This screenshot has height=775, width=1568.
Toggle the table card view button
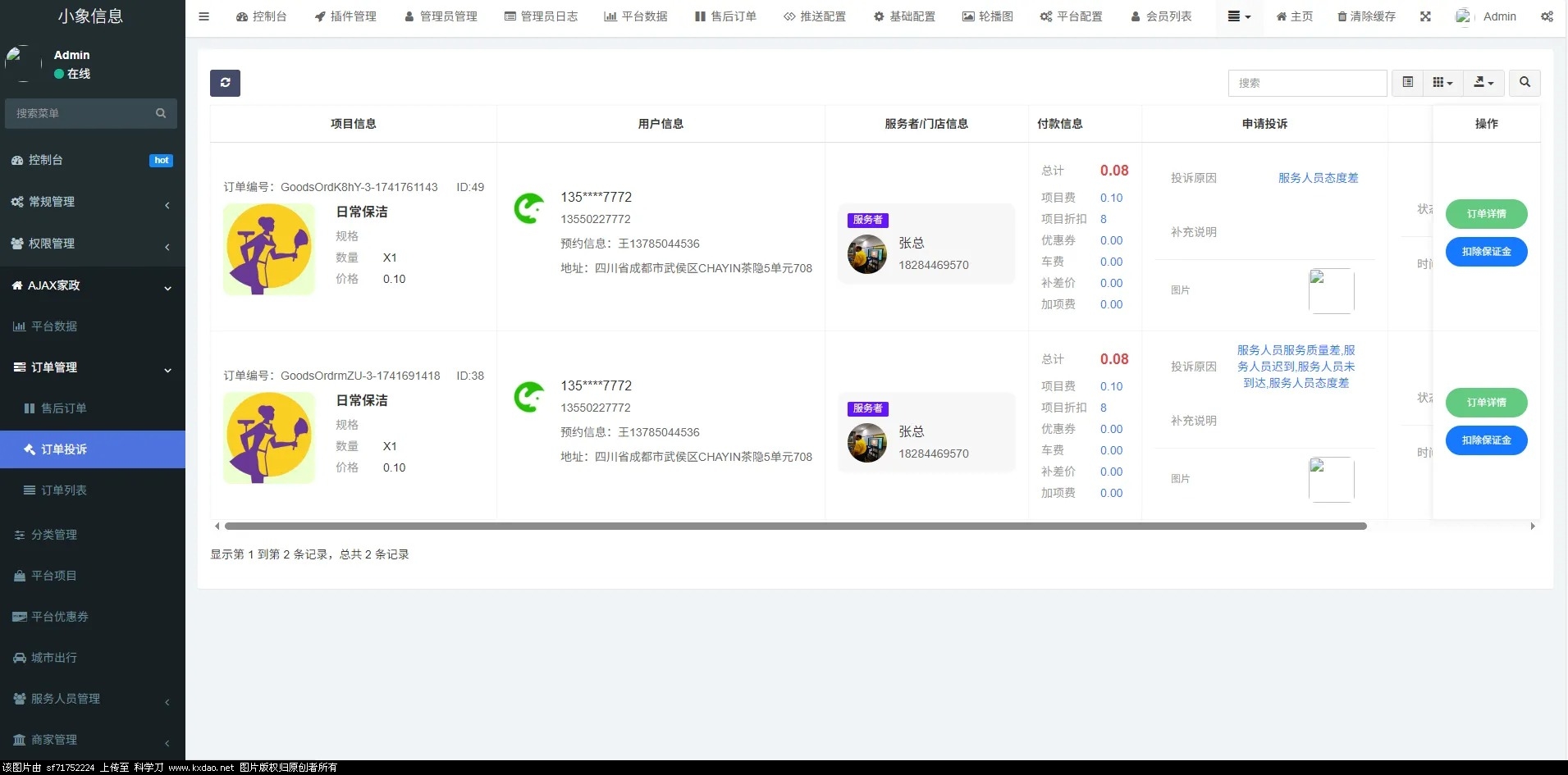click(x=1408, y=83)
